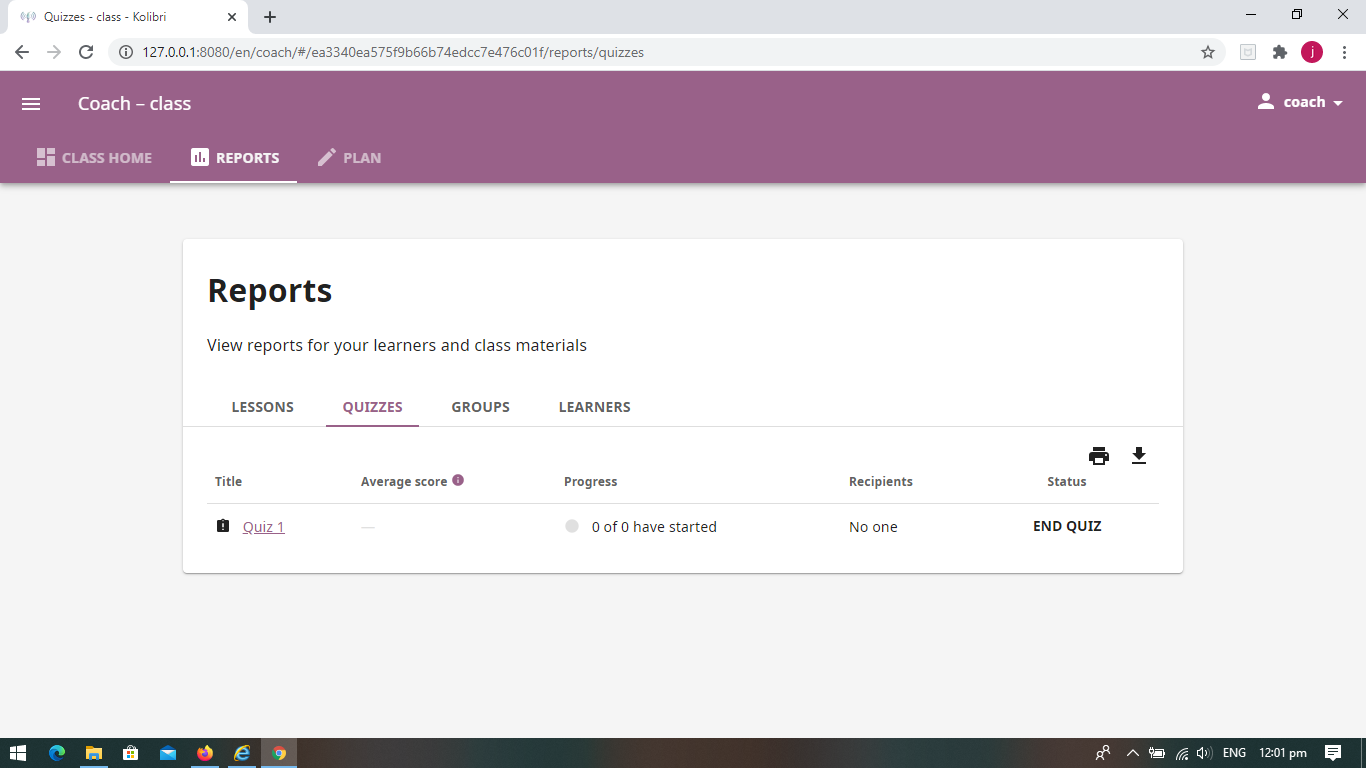Screen dimensions: 1366x768
Task: Open the sidebar navigation hamburger menu
Action: (x=30, y=103)
